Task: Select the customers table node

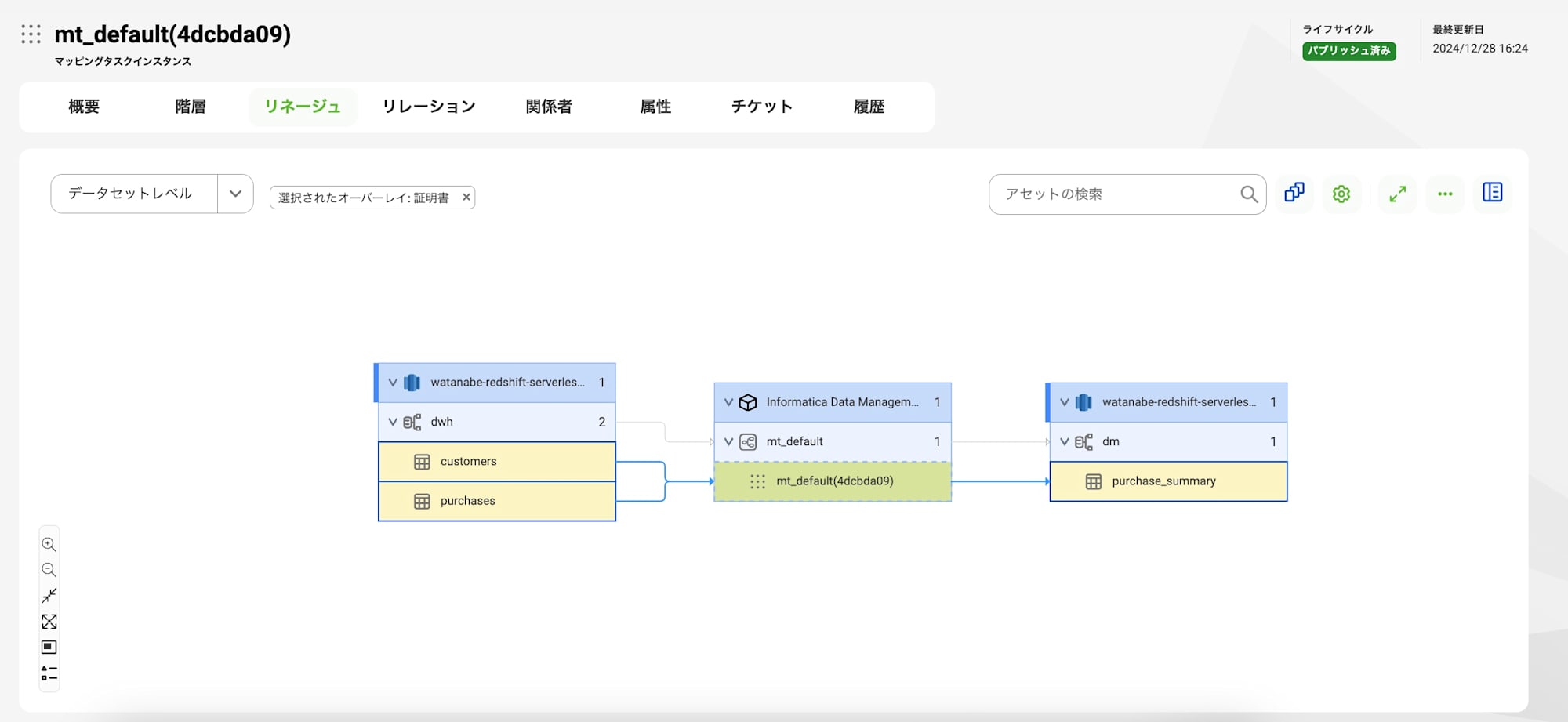Action: 497,462
